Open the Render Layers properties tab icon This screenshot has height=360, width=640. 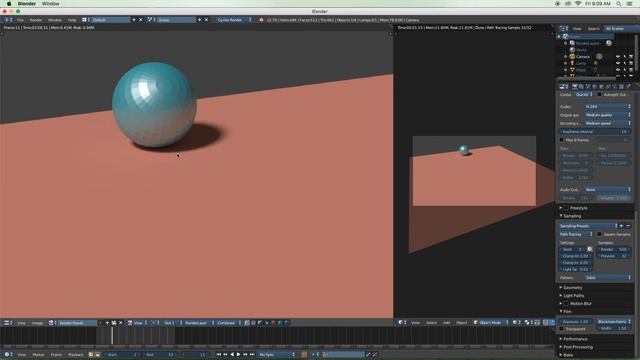tap(581, 87)
